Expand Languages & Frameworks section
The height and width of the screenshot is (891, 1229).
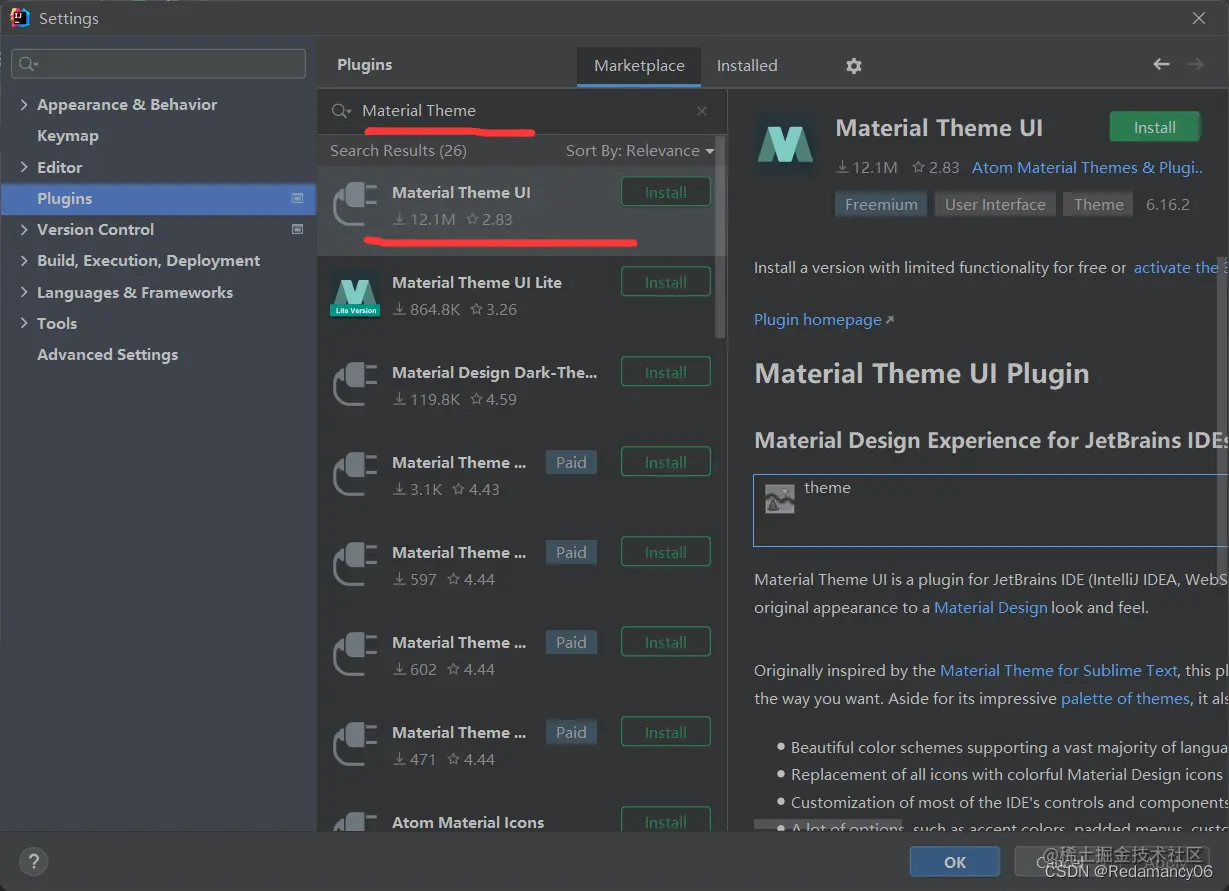[24, 292]
